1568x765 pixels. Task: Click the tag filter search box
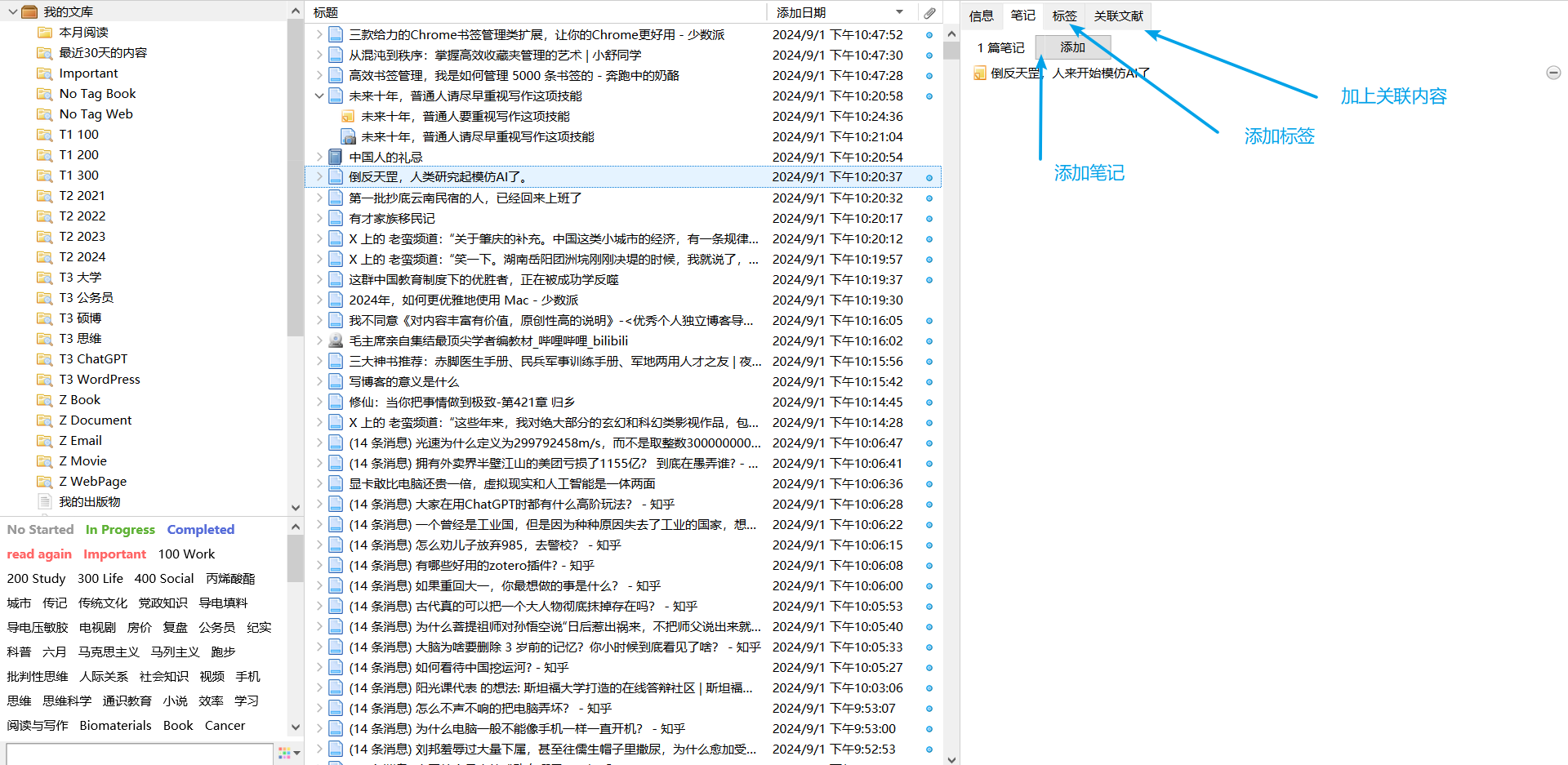click(139, 753)
